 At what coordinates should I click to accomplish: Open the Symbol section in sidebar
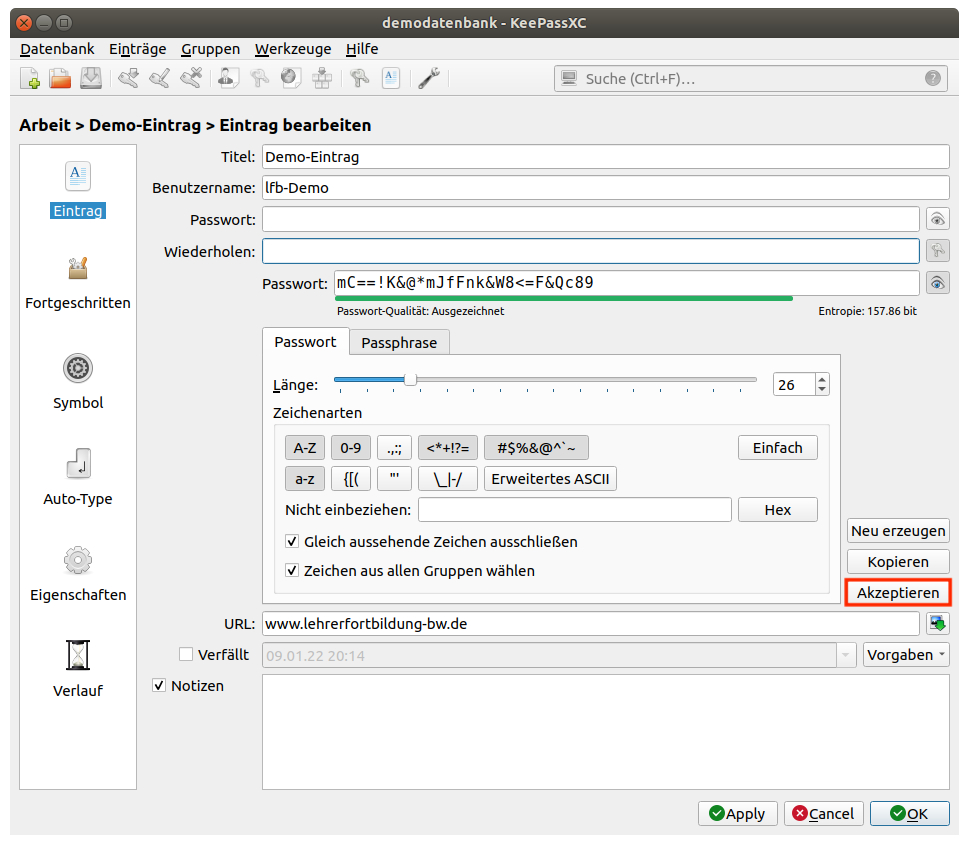(x=78, y=380)
